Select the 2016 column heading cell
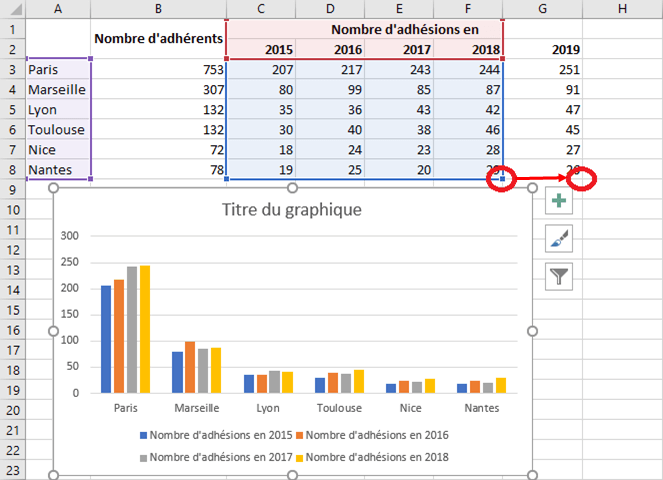Screen dimensions: 663x480 tap(330, 49)
